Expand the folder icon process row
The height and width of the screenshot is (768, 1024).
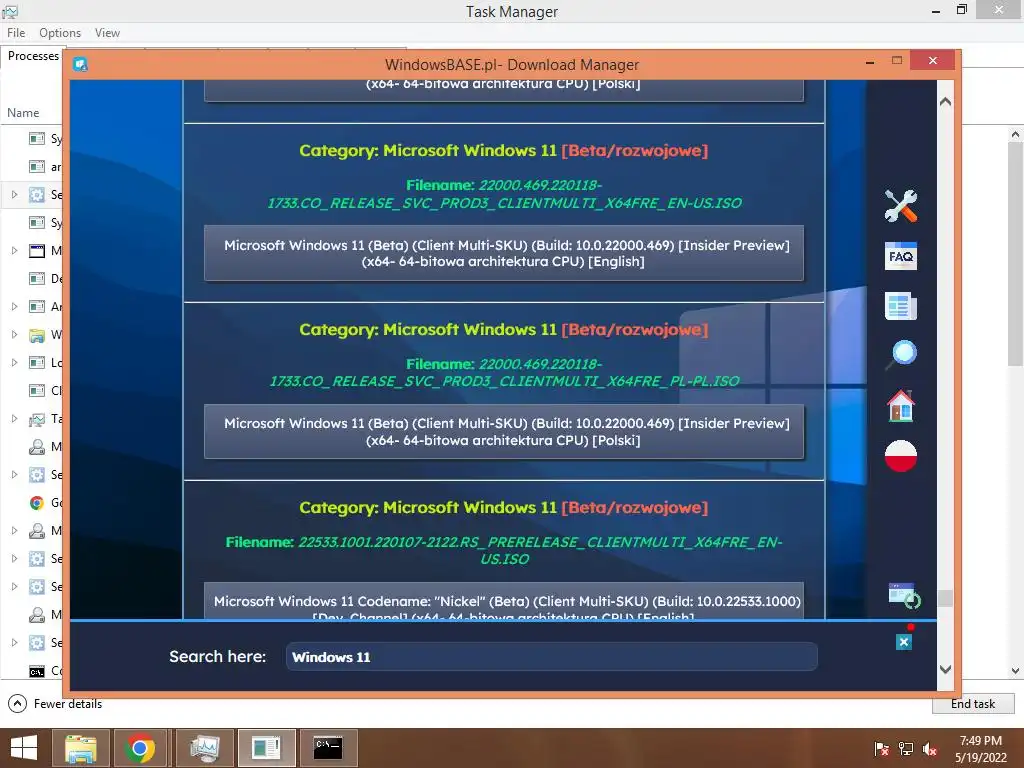click(x=14, y=334)
